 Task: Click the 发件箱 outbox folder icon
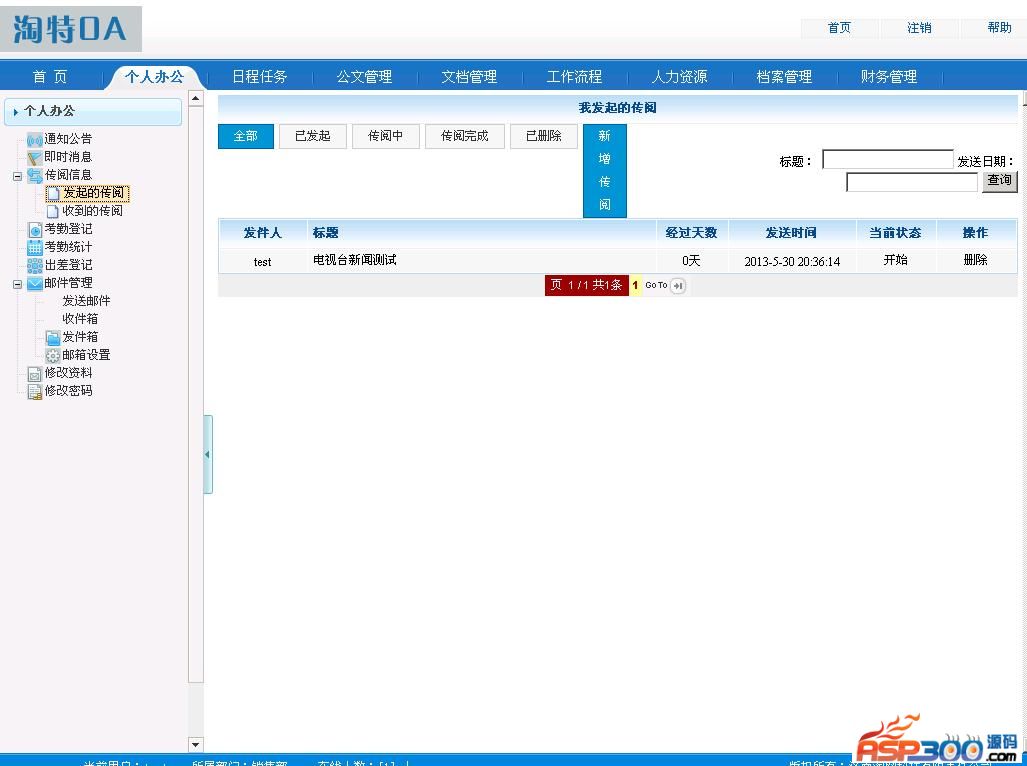coord(53,337)
